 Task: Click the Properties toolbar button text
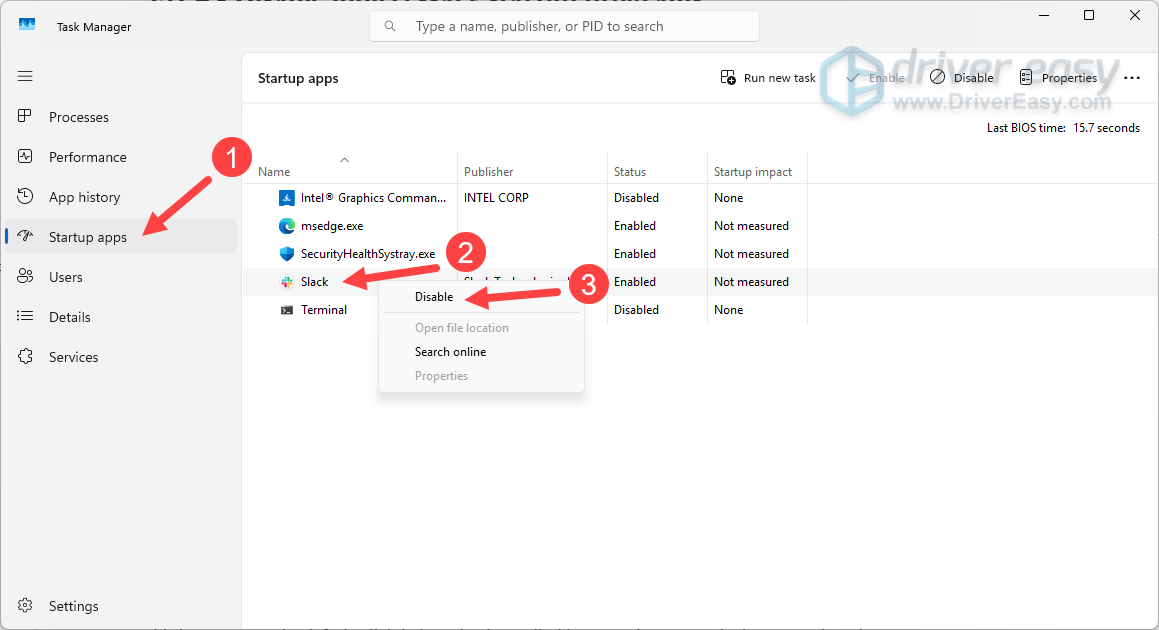click(1069, 78)
